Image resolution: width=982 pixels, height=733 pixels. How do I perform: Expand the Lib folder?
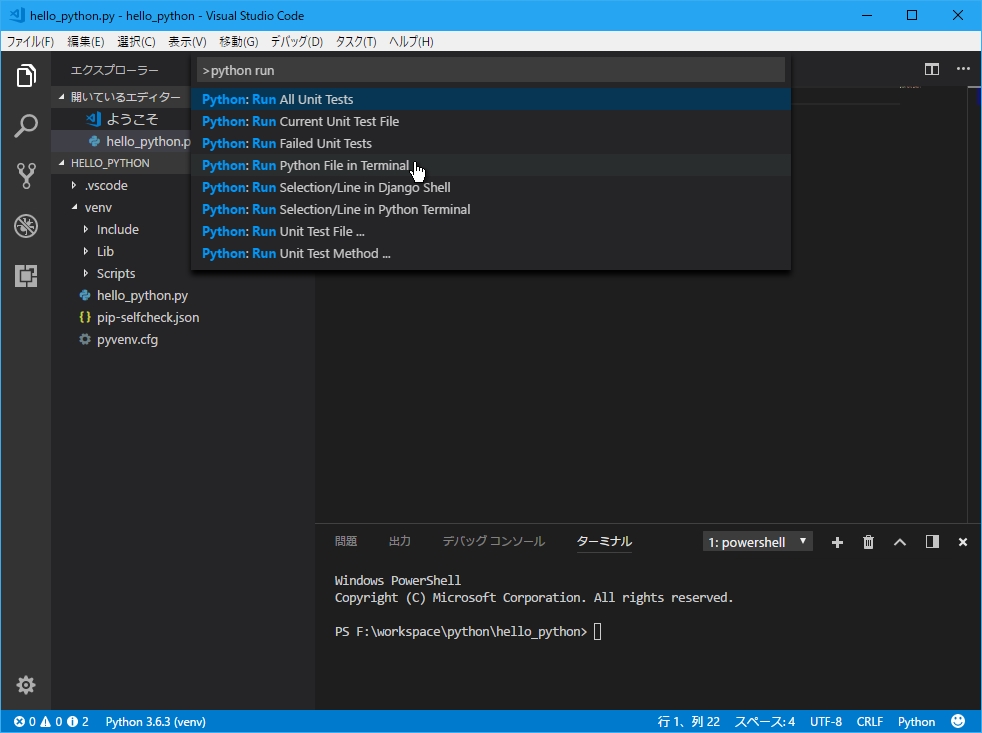(x=86, y=251)
